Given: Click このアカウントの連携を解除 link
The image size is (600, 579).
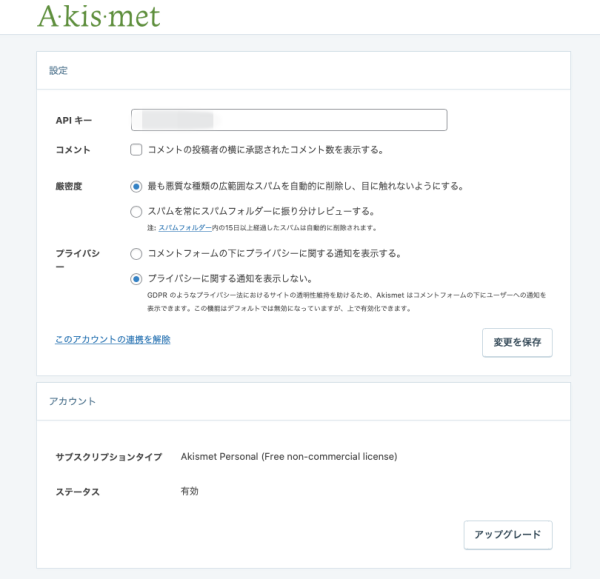Looking at the screenshot, I should (113, 340).
